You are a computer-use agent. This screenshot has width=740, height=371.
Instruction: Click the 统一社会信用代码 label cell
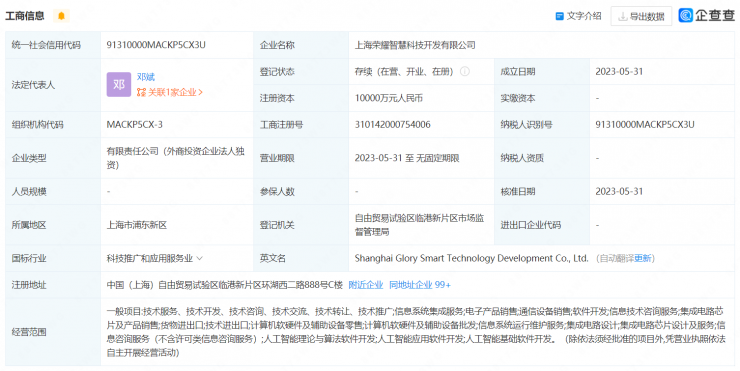pos(53,45)
